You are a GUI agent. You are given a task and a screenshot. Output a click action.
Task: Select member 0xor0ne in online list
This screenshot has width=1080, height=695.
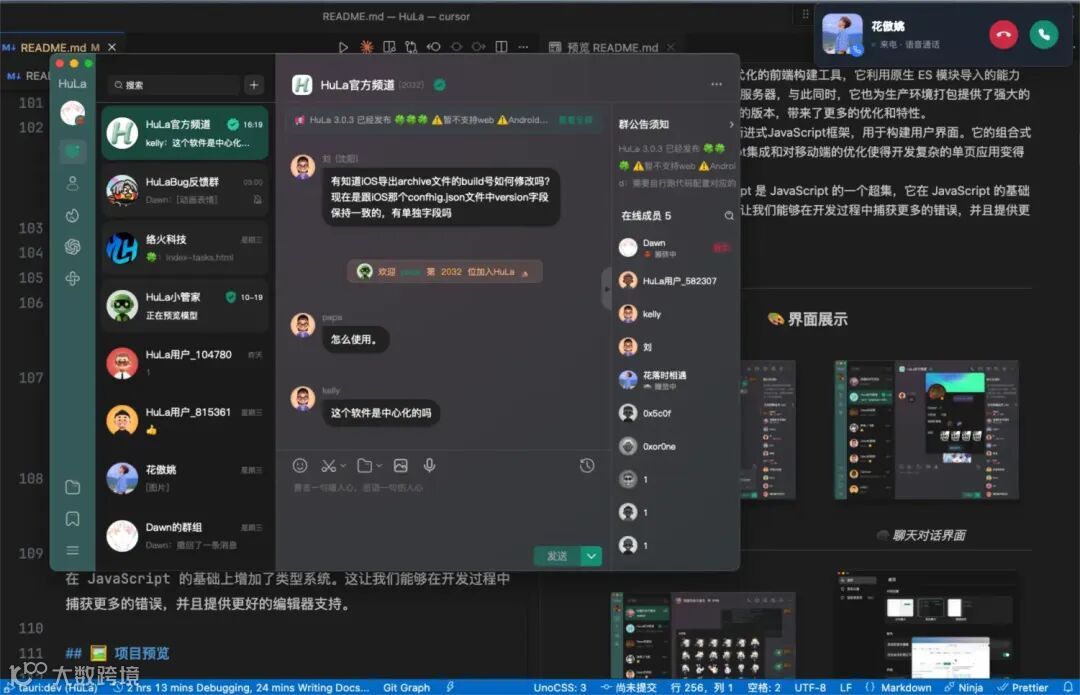point(675,446)
